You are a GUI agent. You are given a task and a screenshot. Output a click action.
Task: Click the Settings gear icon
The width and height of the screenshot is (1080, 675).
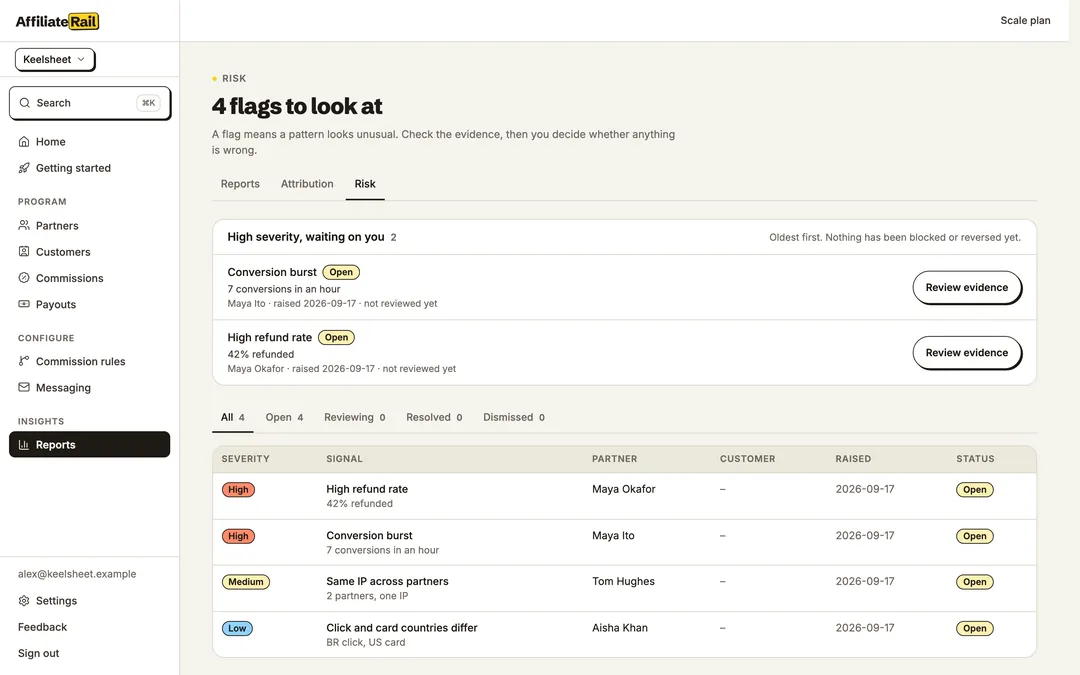(x=24, y=601)
